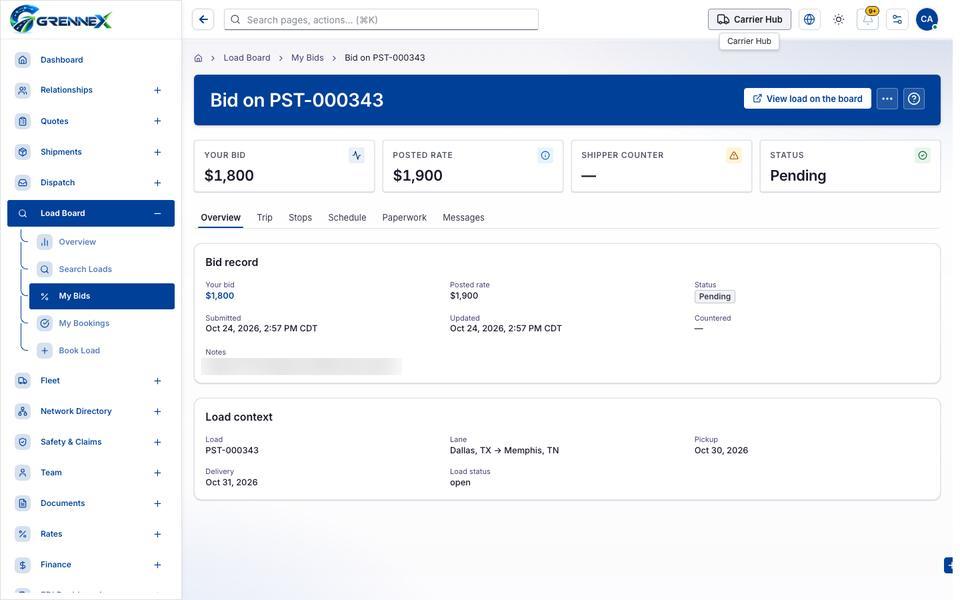
Task: Open the CA user avatar menu
Action: [927, 20]
